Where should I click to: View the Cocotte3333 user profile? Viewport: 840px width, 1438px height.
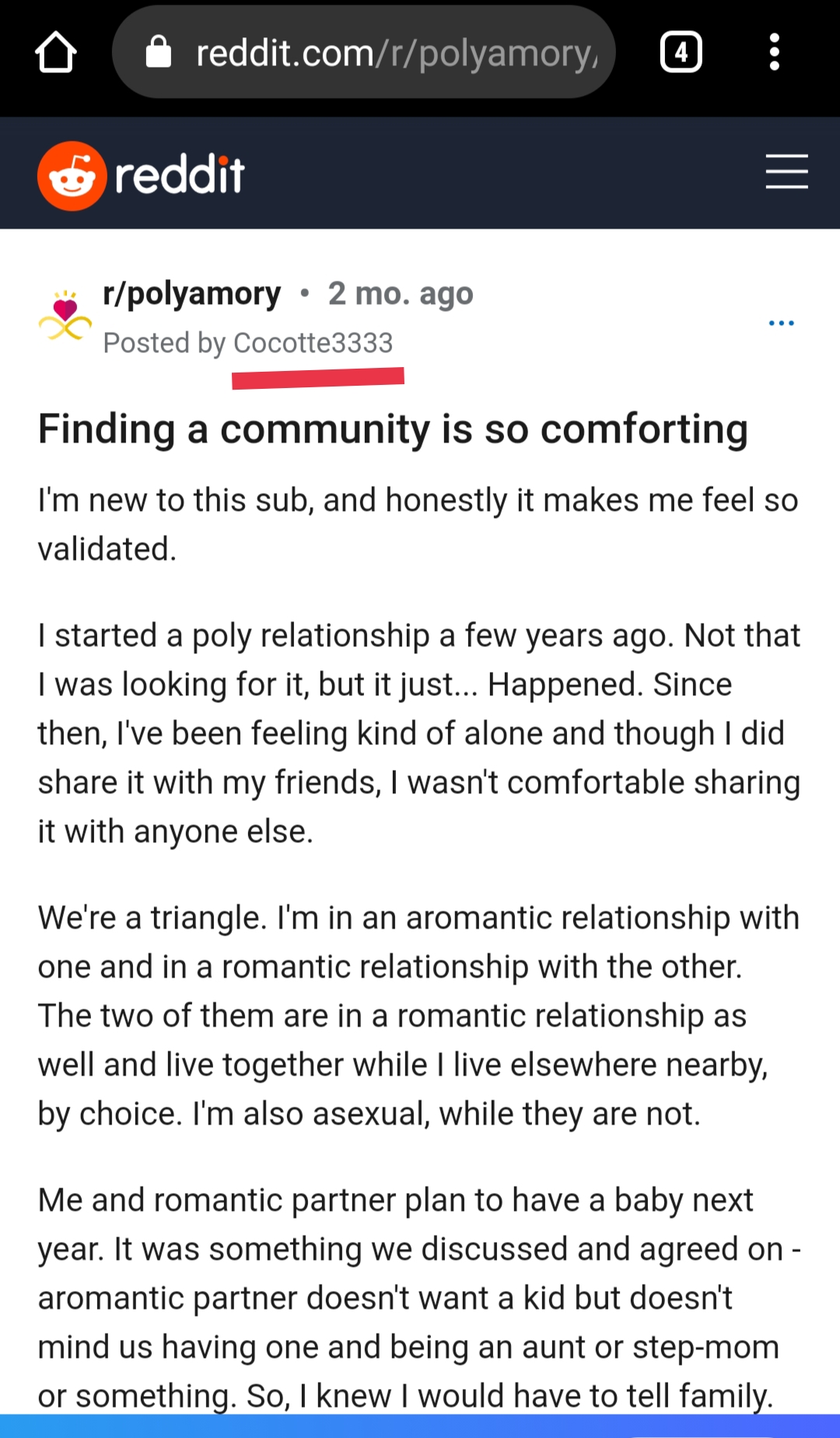313,343
